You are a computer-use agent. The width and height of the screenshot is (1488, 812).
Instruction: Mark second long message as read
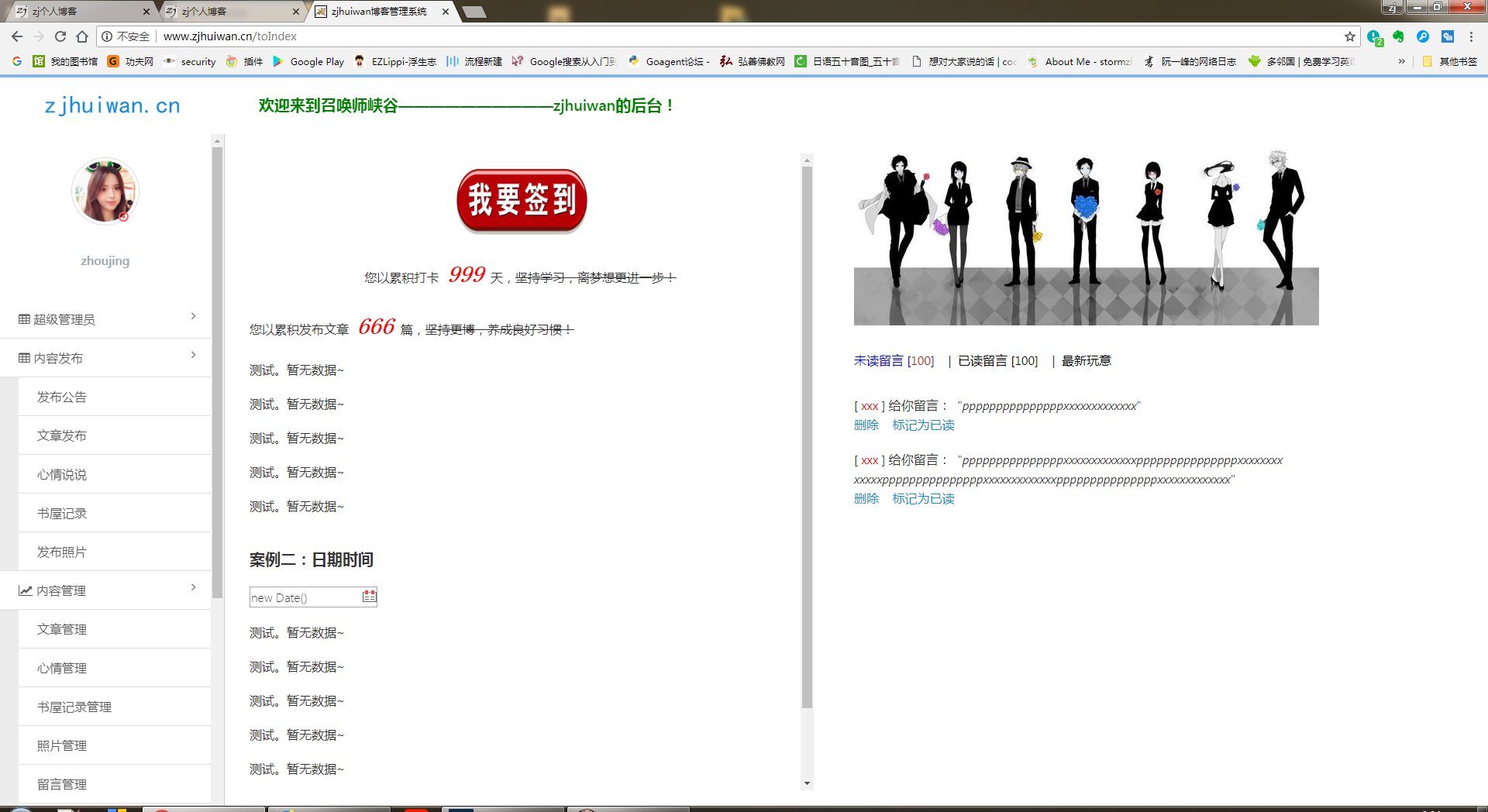point(923,498)
